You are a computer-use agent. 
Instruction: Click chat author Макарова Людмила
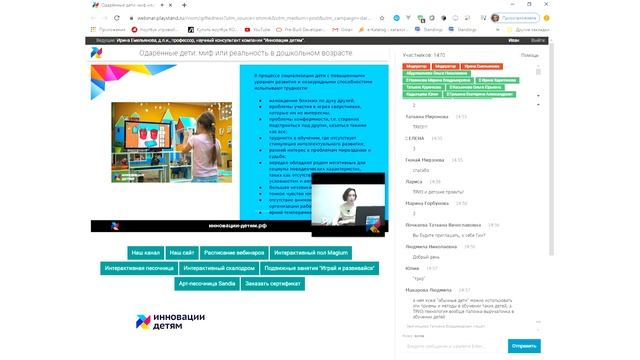click(x=429, y=290)
